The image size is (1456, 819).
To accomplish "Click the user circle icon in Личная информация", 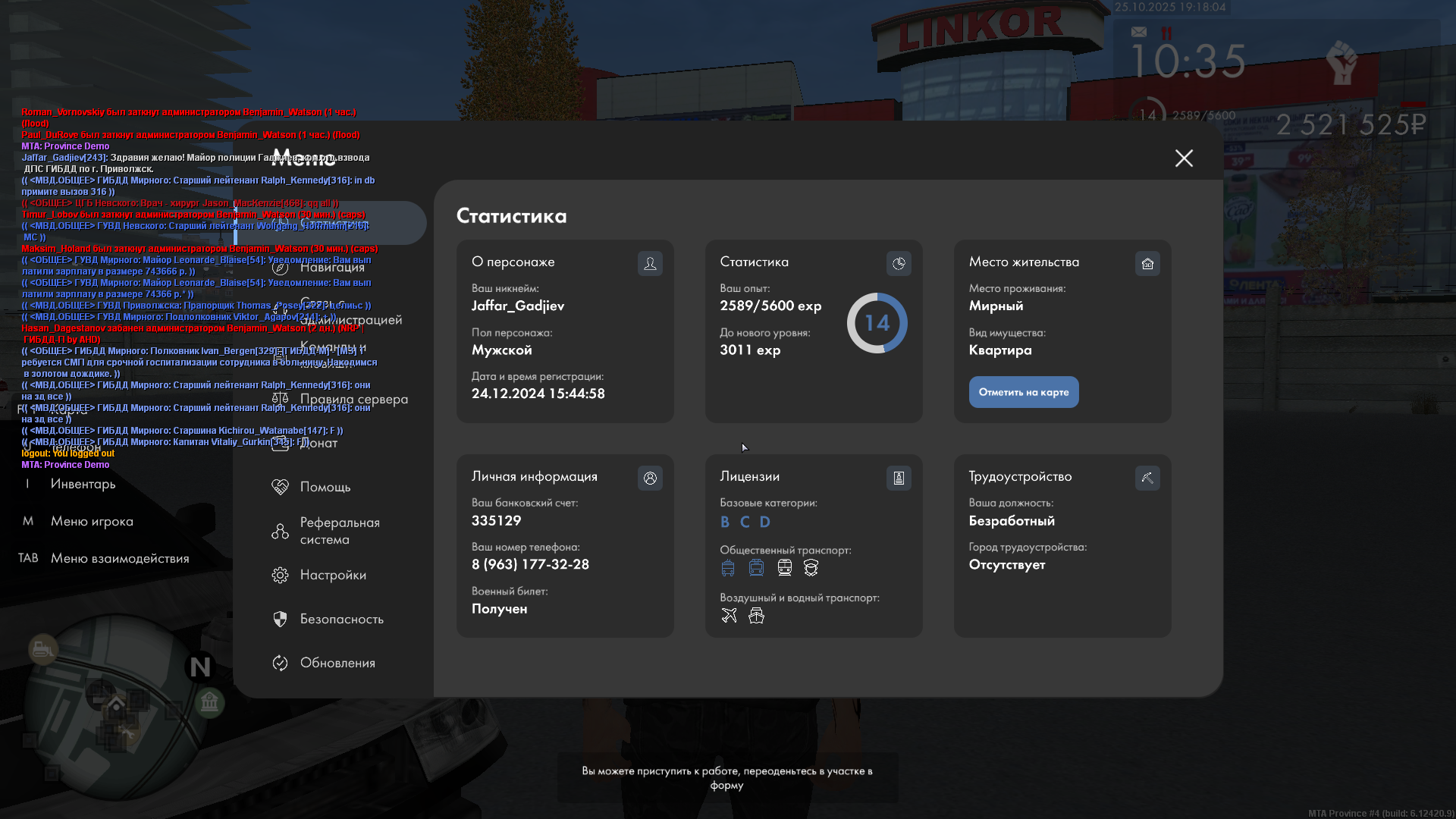I will point(650,478).
